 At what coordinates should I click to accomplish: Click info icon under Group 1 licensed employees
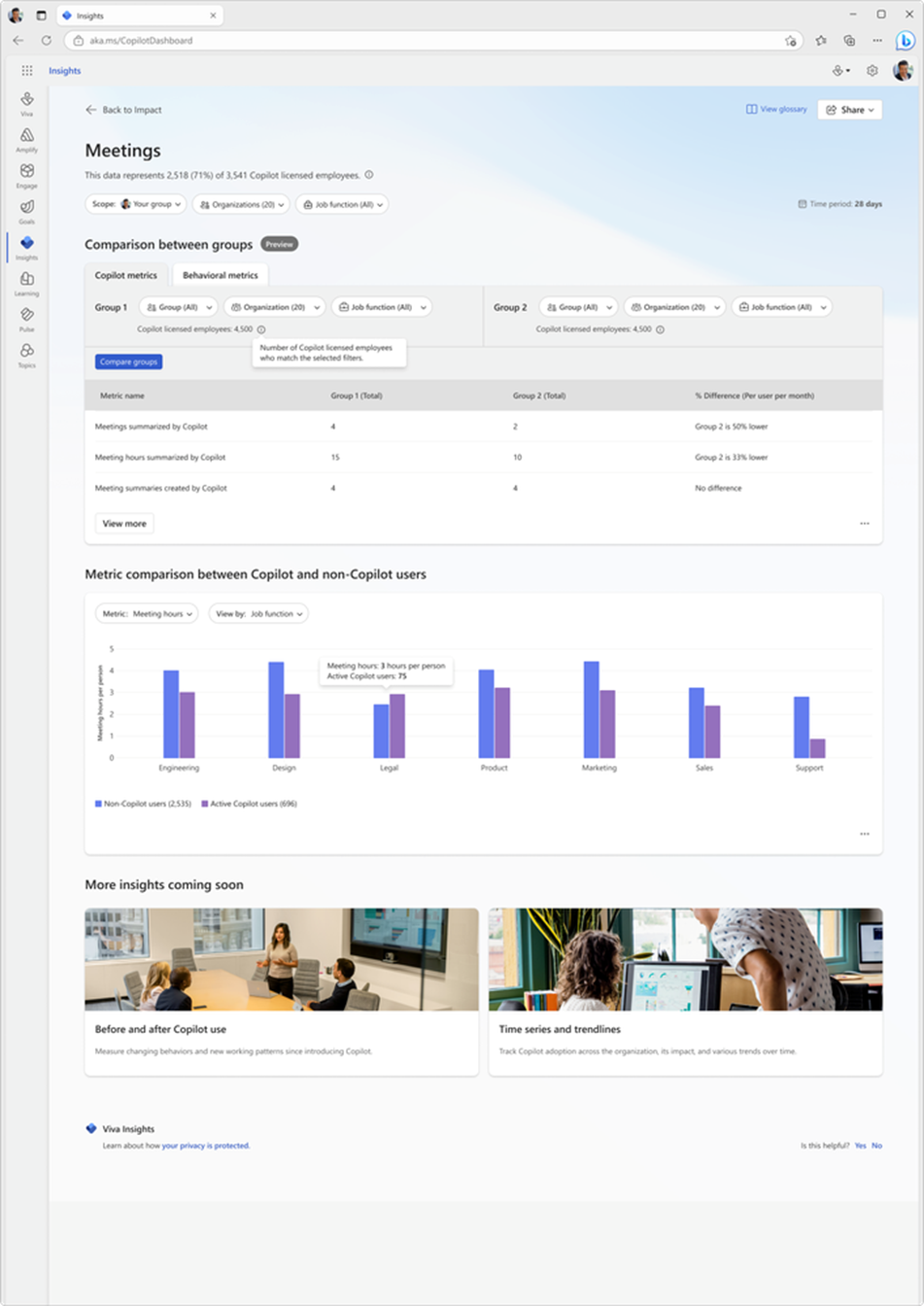[260, 329]
